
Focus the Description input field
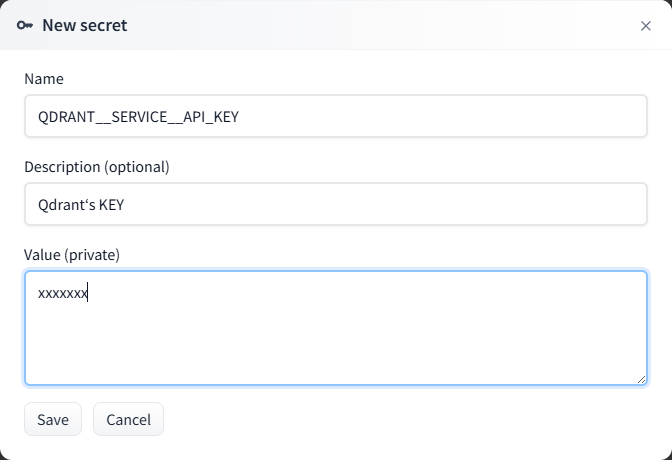(336, 204)
